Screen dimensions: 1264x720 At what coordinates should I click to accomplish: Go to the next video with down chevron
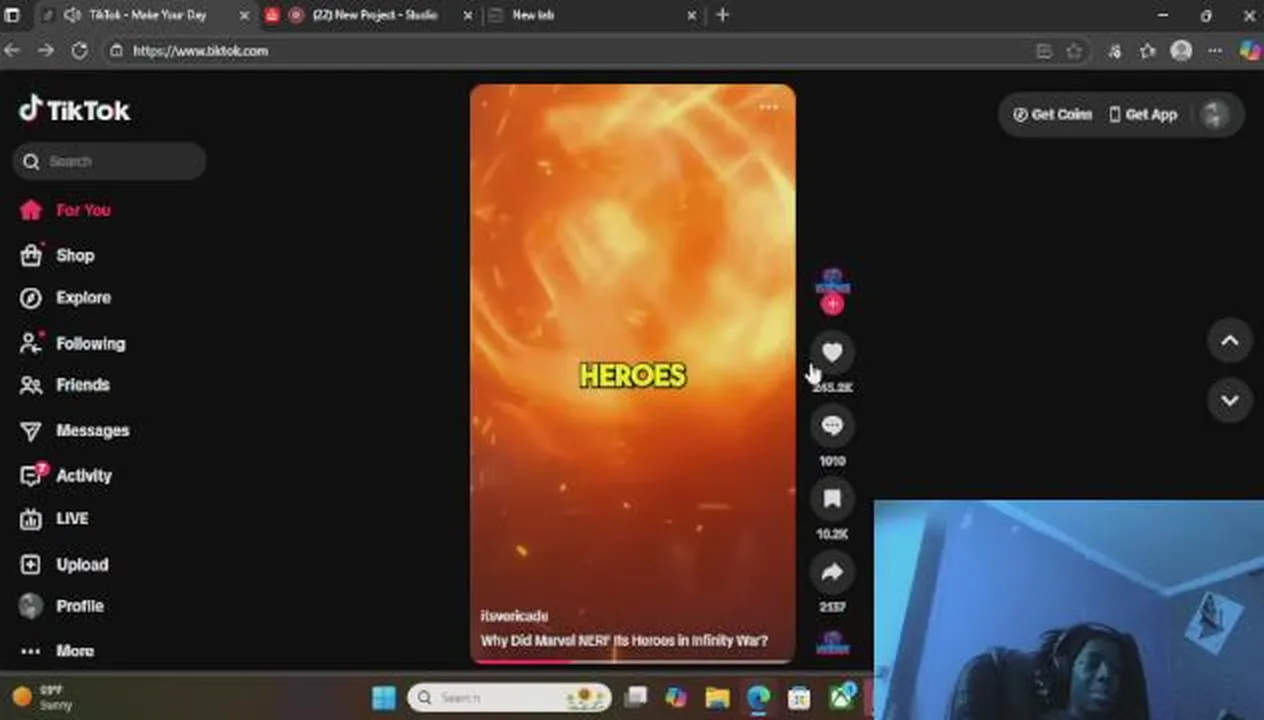[x=1230, y=400]
